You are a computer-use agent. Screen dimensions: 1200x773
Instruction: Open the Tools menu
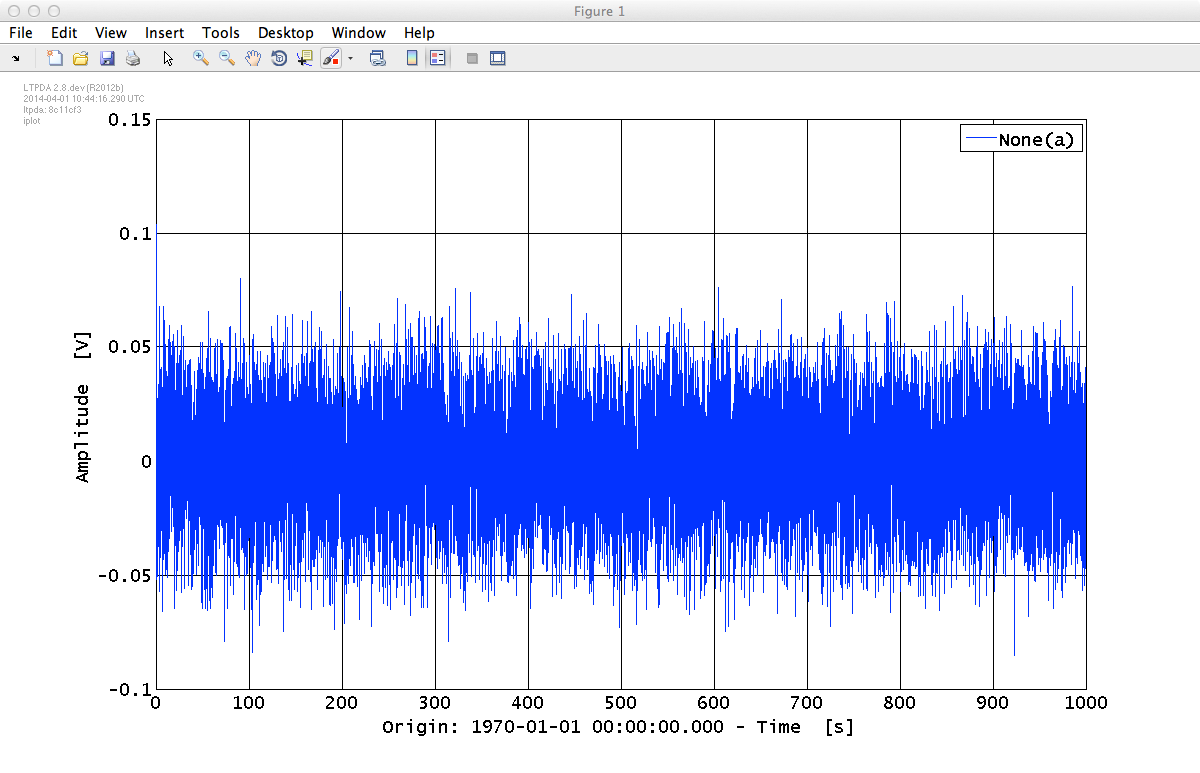click(x=221, y=33)
